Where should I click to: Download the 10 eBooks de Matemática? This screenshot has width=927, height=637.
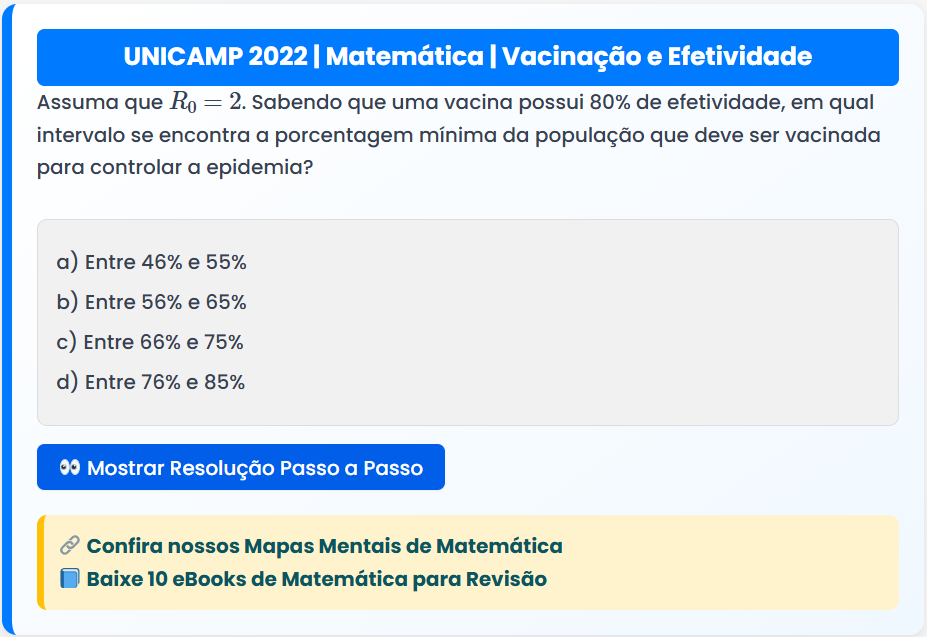(316, 579)
